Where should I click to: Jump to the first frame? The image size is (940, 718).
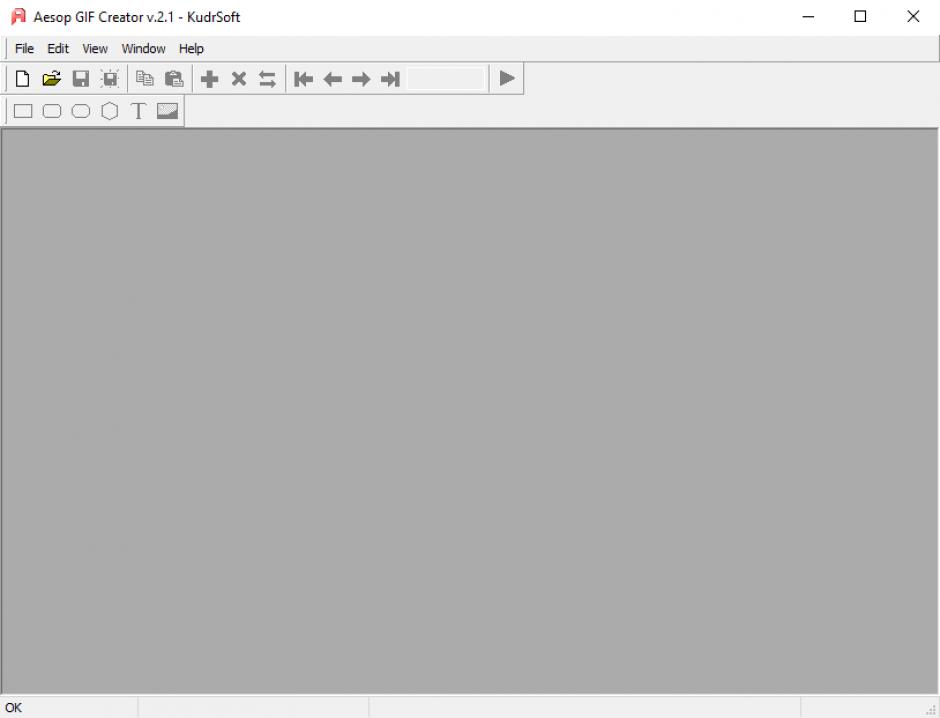(303, 79)
